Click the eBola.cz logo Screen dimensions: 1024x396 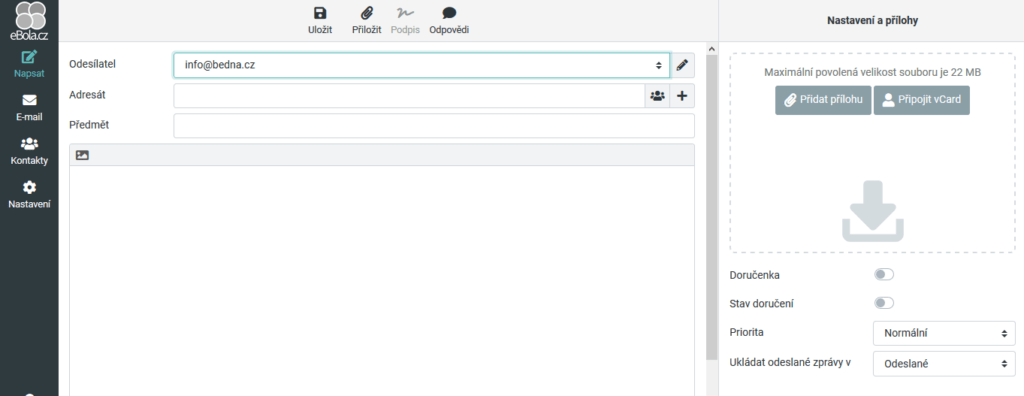[29, 22]
